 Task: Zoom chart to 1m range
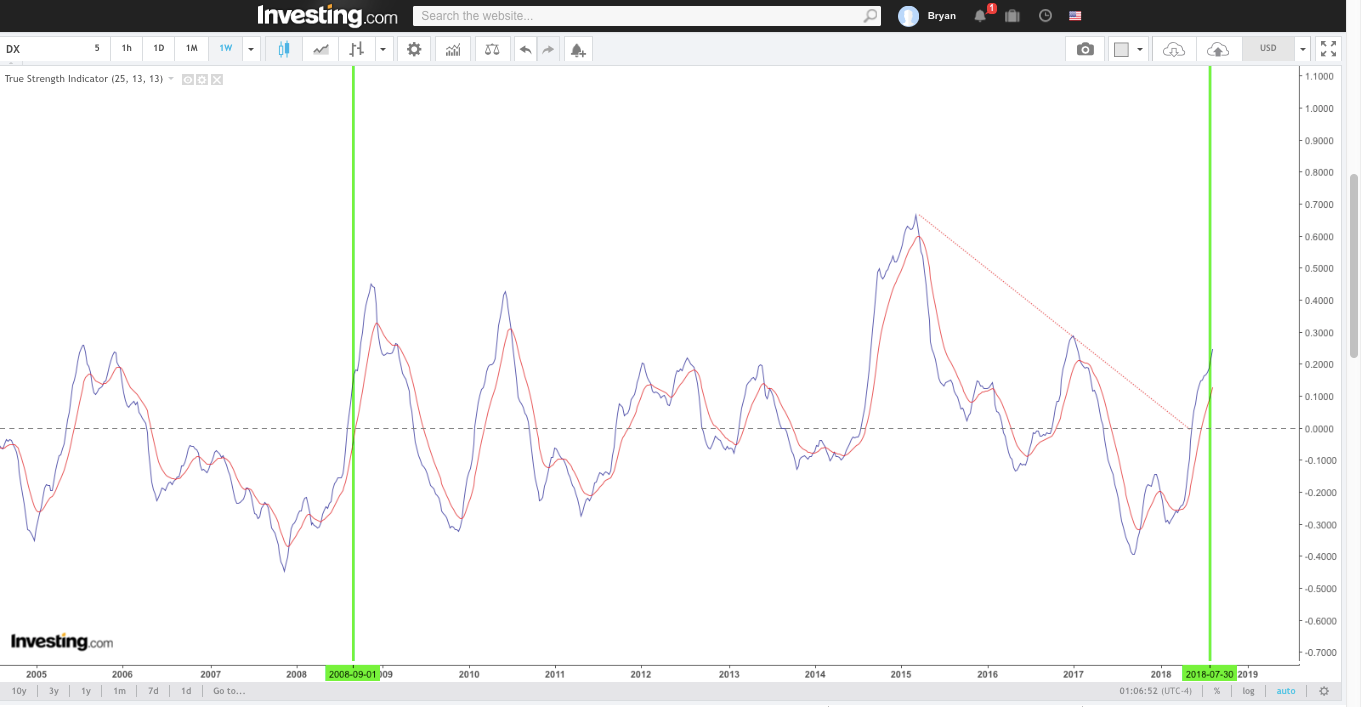point(119,691)
